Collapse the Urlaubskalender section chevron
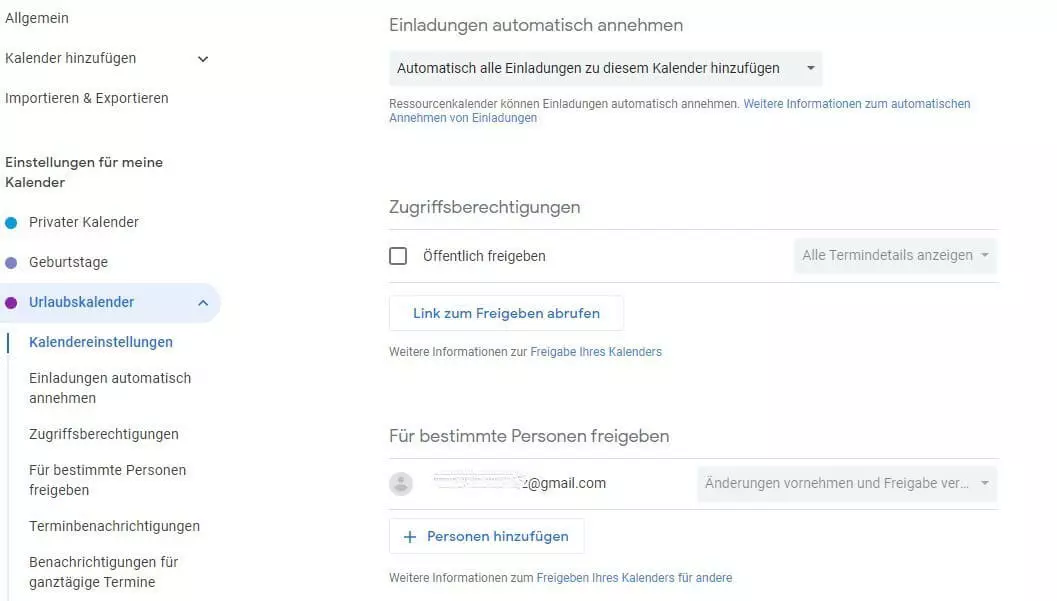This screenshot has width=1057, height=601. pyautogui.click(x=203, y=303)
